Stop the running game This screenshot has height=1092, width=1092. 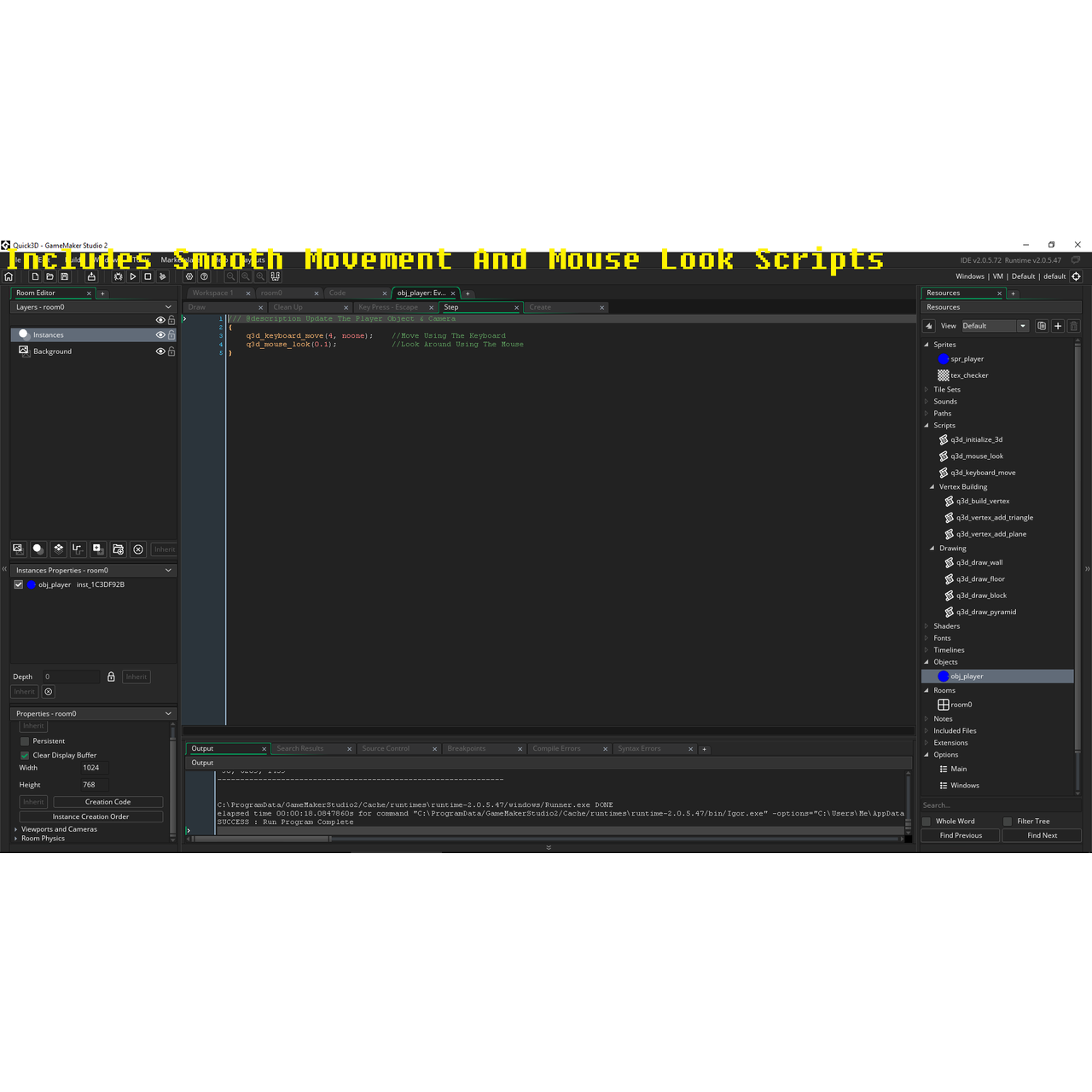click(x=147, y=276)
